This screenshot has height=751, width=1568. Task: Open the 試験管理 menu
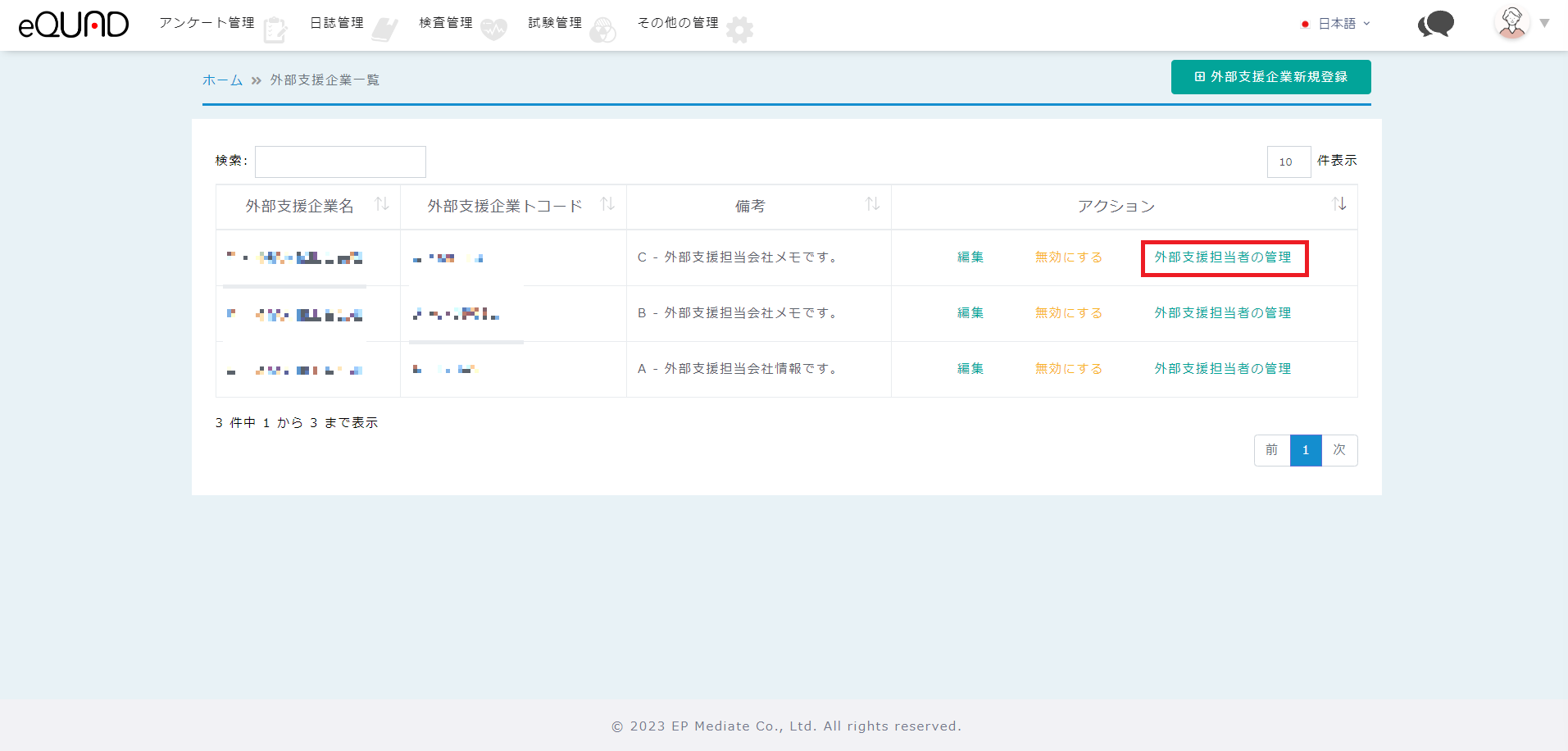tap(555, 23)
